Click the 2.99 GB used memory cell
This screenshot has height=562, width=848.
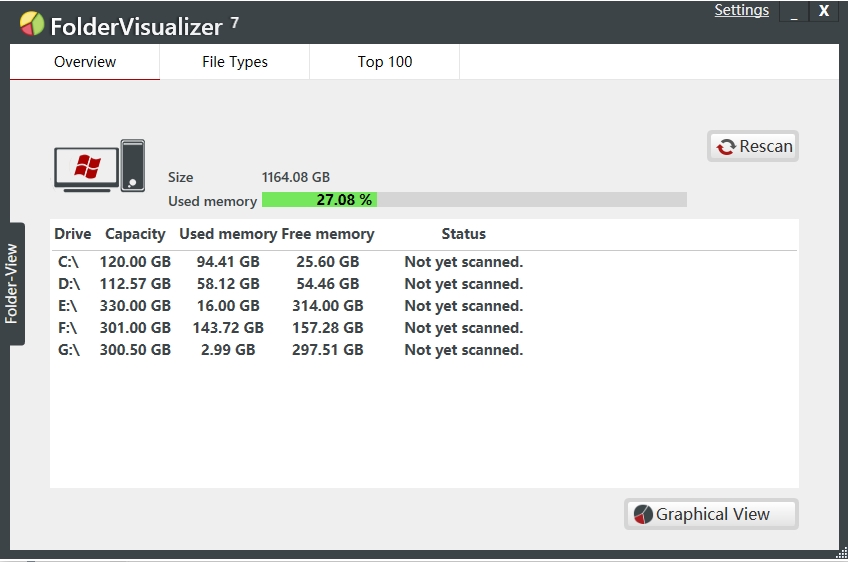pos(228,350)
